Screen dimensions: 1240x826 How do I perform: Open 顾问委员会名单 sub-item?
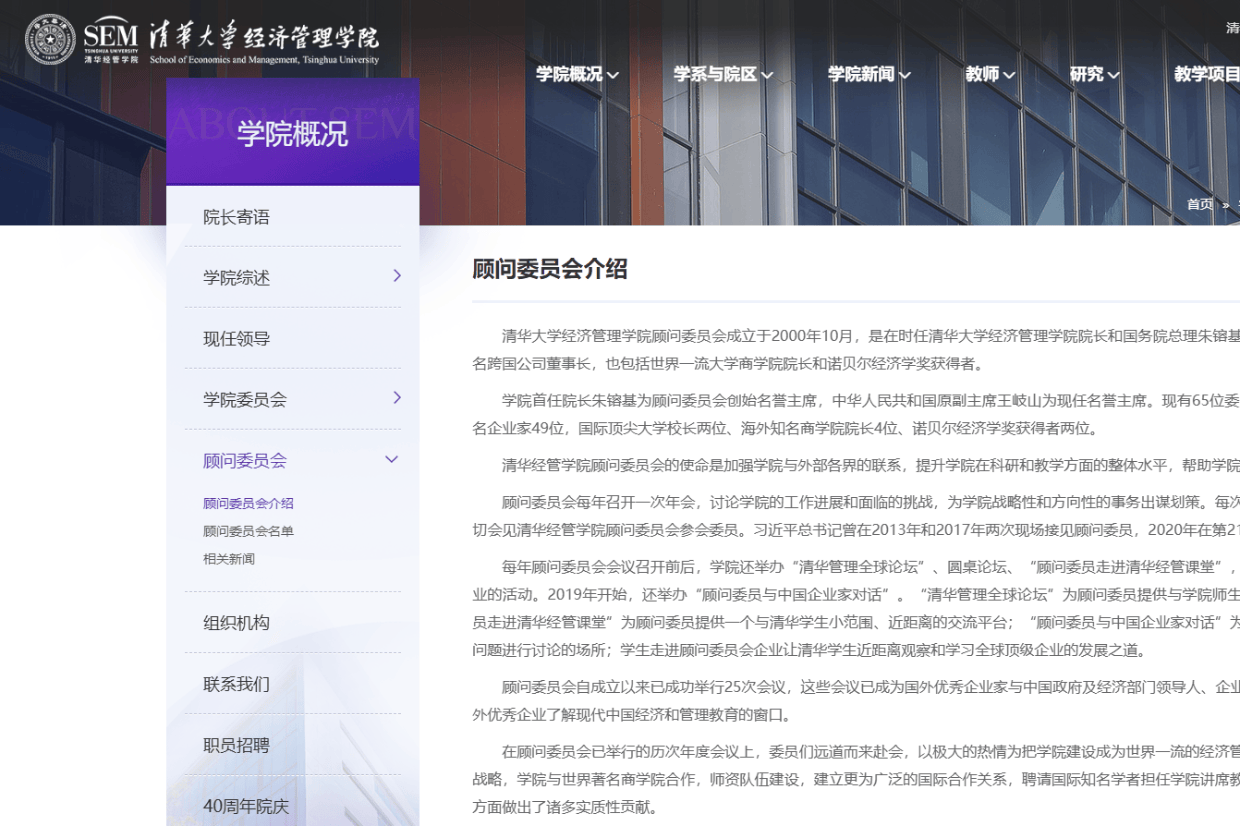point(248,531)
